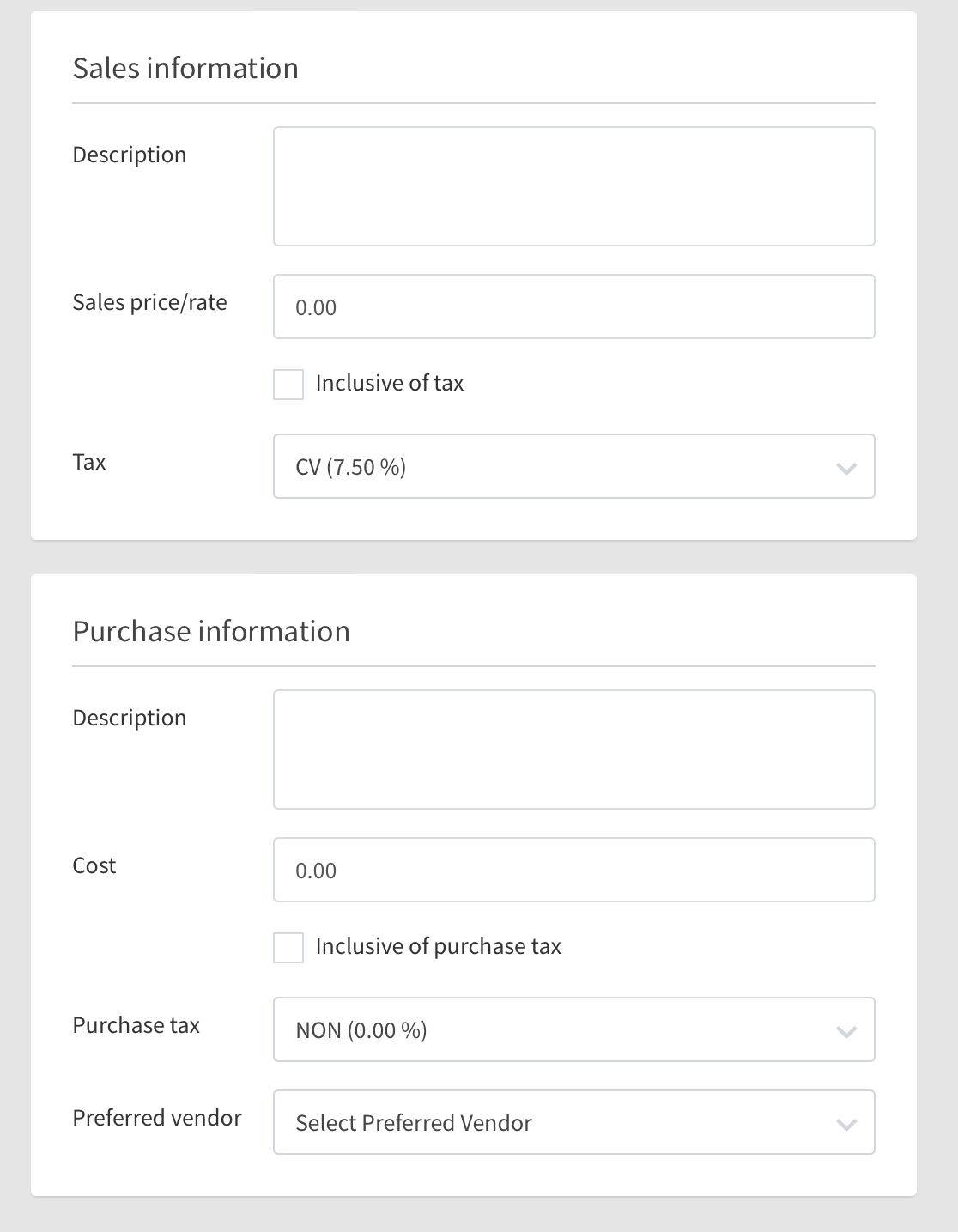The width and height of the screenshot is (958, 1232).
Task: Click the Preferred vendor label
Action: click(157, 1119)
